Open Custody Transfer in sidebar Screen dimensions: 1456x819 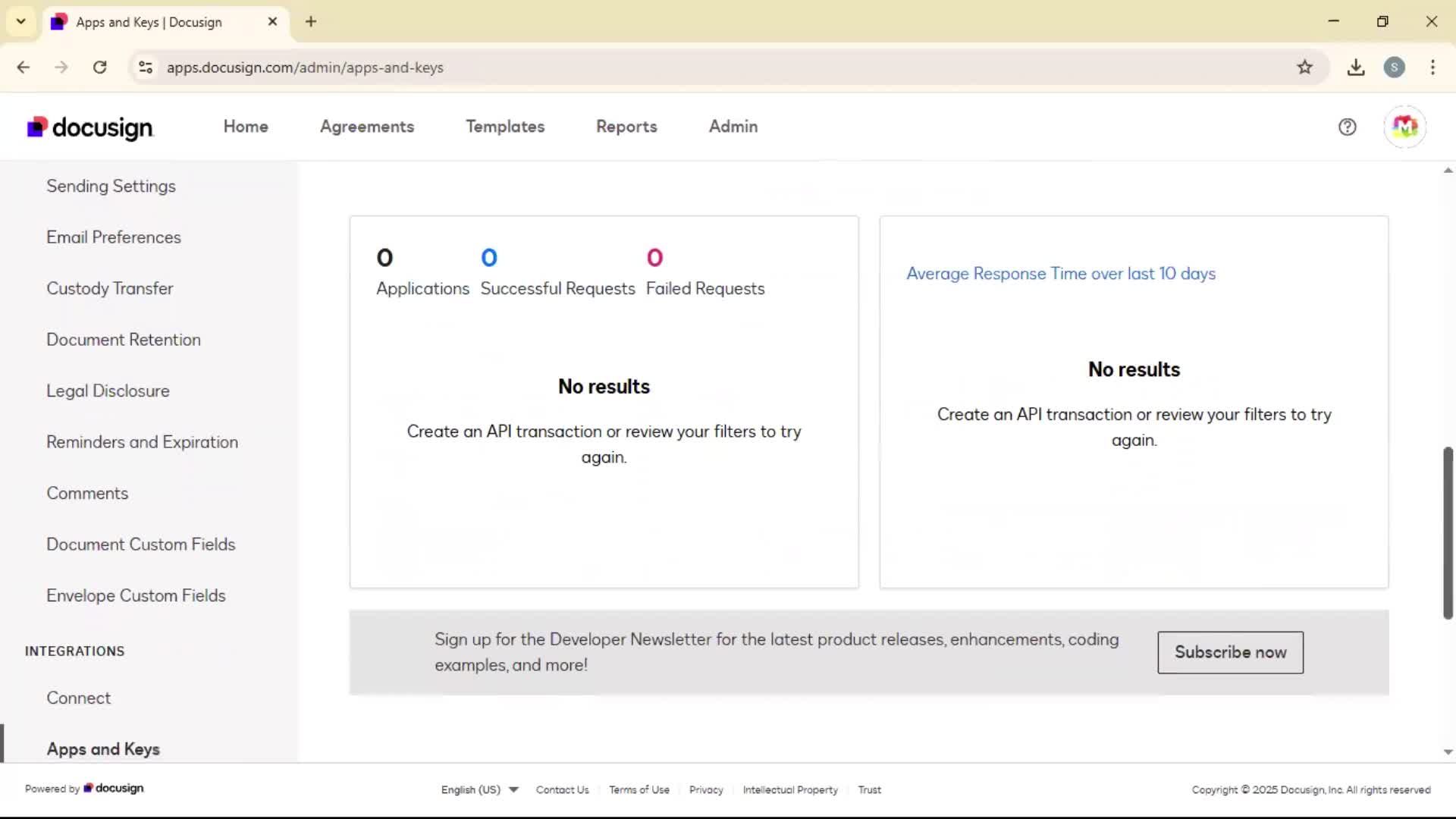pyautogui.click(x=110, y=288)
